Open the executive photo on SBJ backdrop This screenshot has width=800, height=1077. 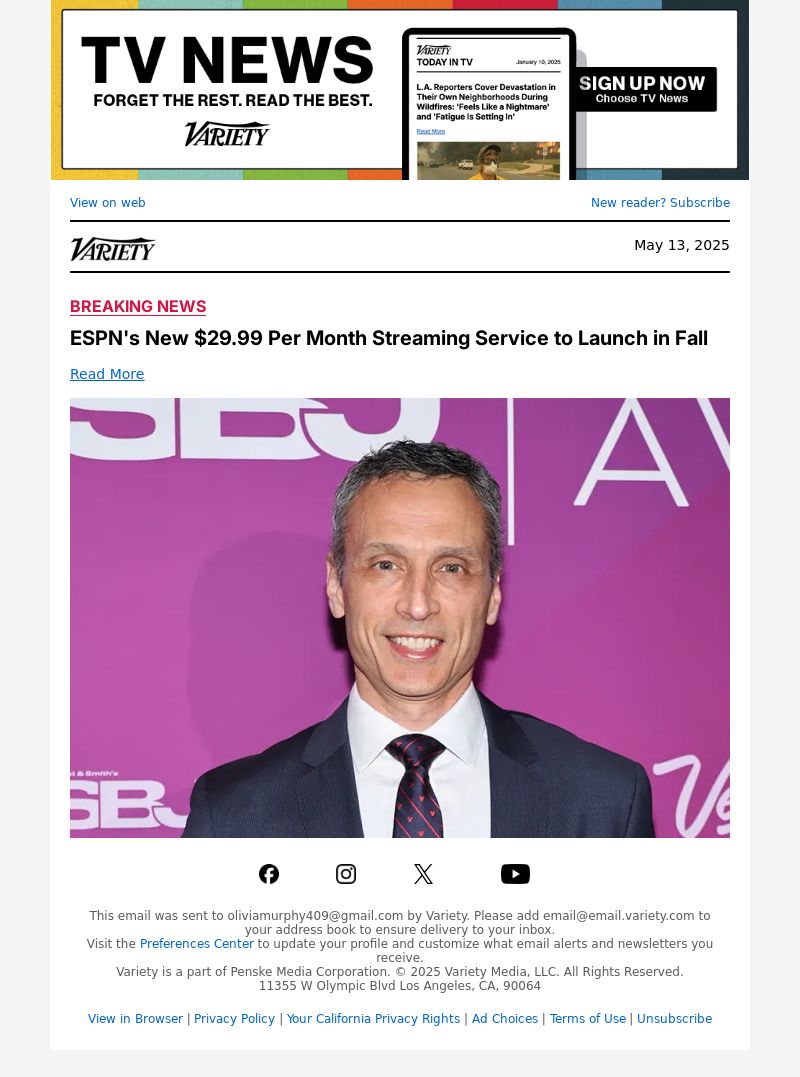[400, 617]
